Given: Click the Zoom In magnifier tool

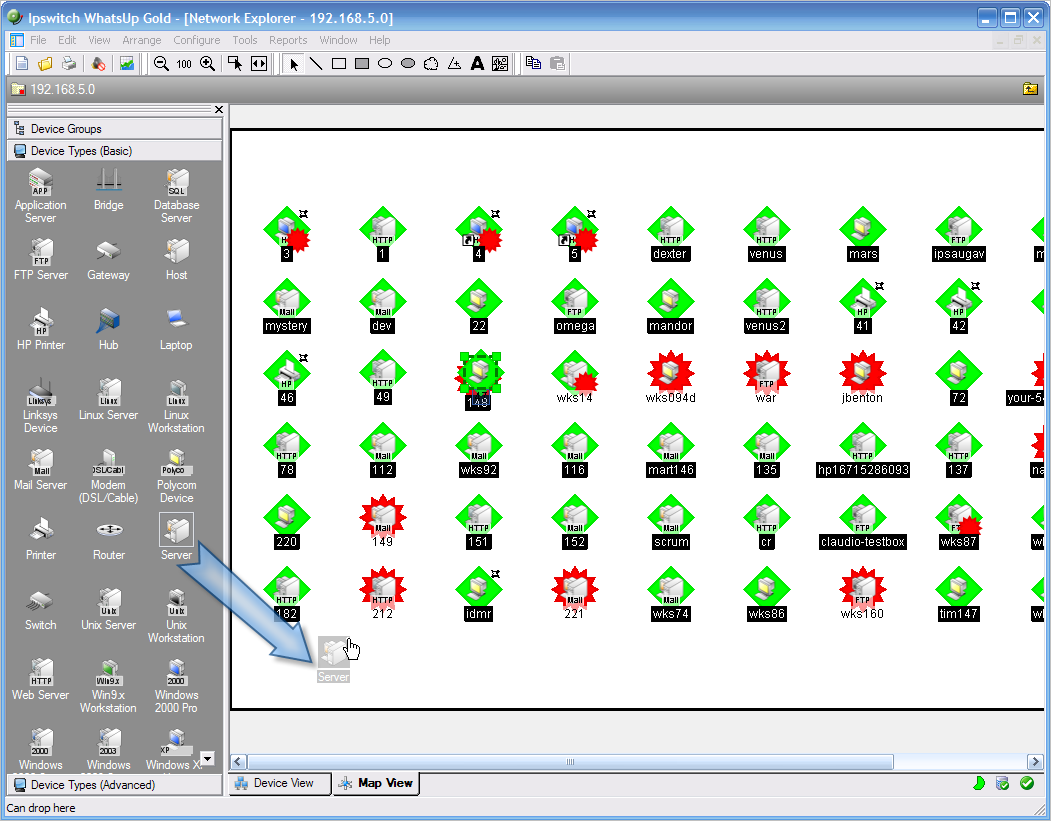Looking at the screenshot, I should click(207, 63).
